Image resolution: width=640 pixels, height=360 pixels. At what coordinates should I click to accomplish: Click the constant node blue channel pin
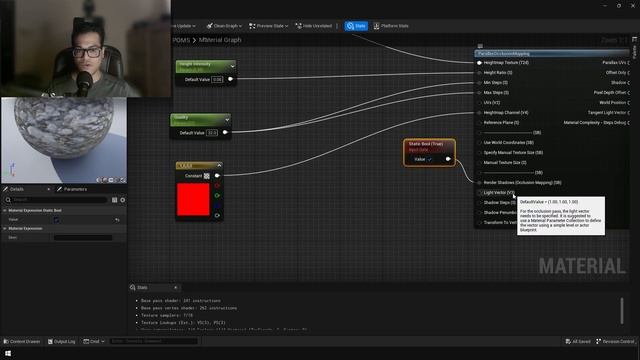217,205
